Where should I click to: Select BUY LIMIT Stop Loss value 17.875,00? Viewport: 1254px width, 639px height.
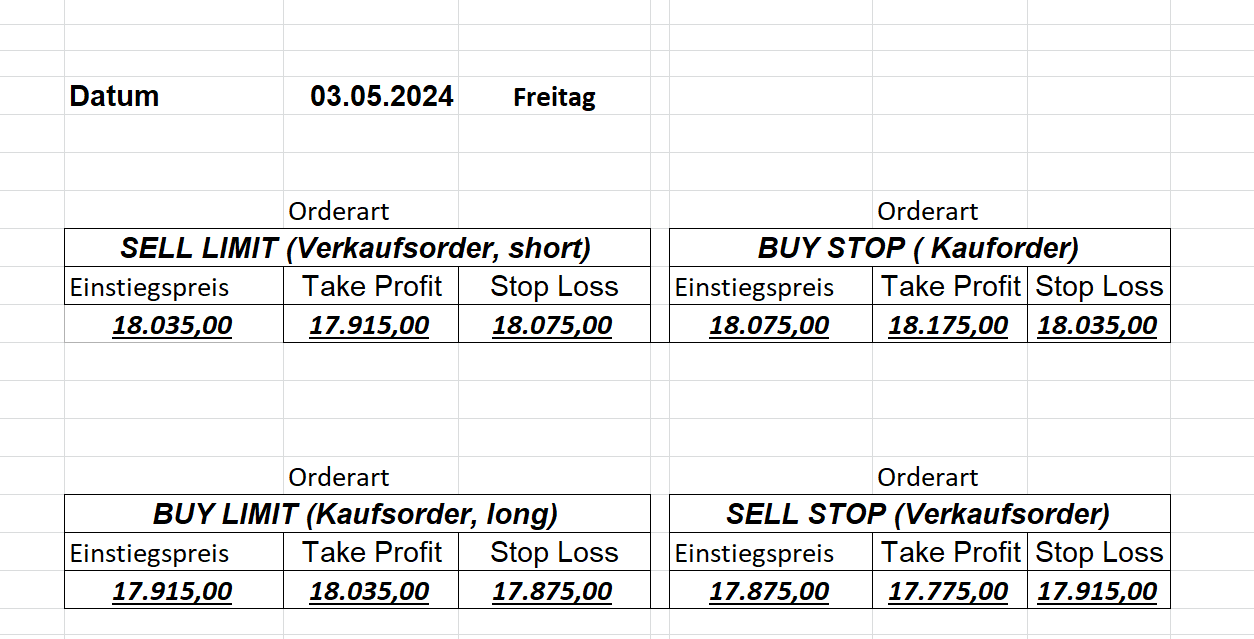point(552,592)
